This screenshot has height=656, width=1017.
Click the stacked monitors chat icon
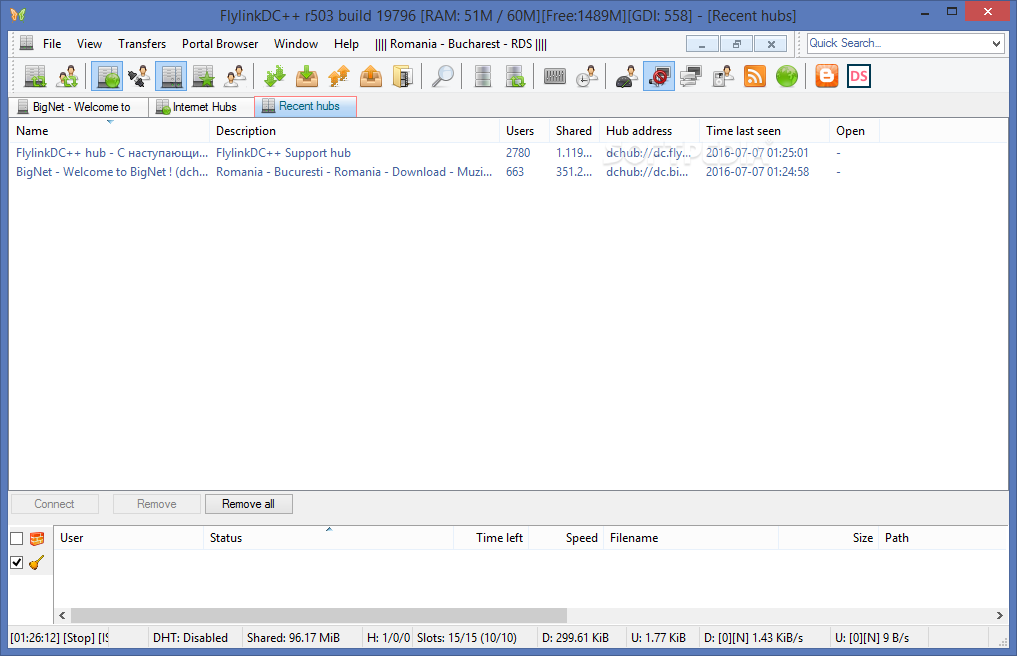coord(691,77)
